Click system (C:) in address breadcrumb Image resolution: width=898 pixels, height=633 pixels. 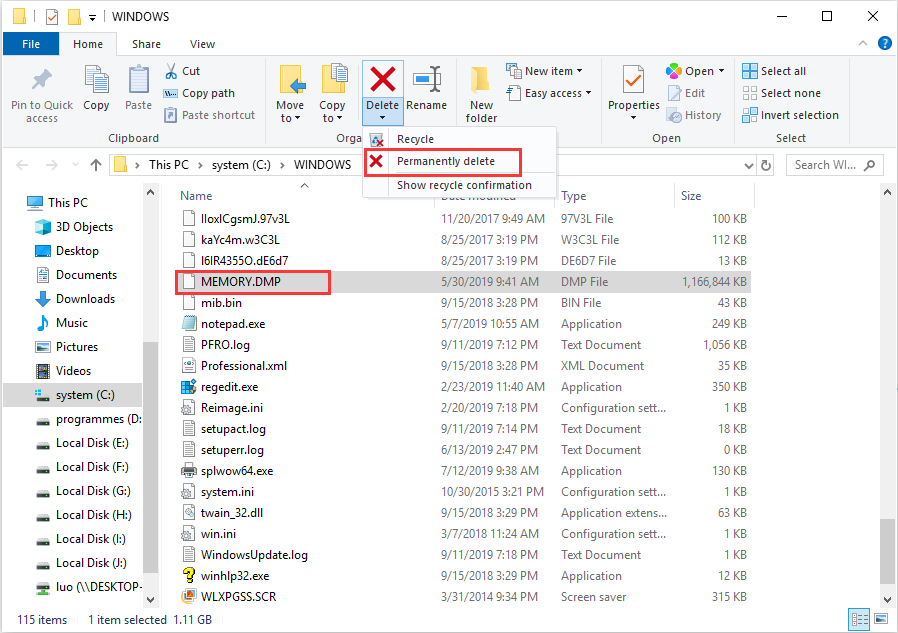241,165
